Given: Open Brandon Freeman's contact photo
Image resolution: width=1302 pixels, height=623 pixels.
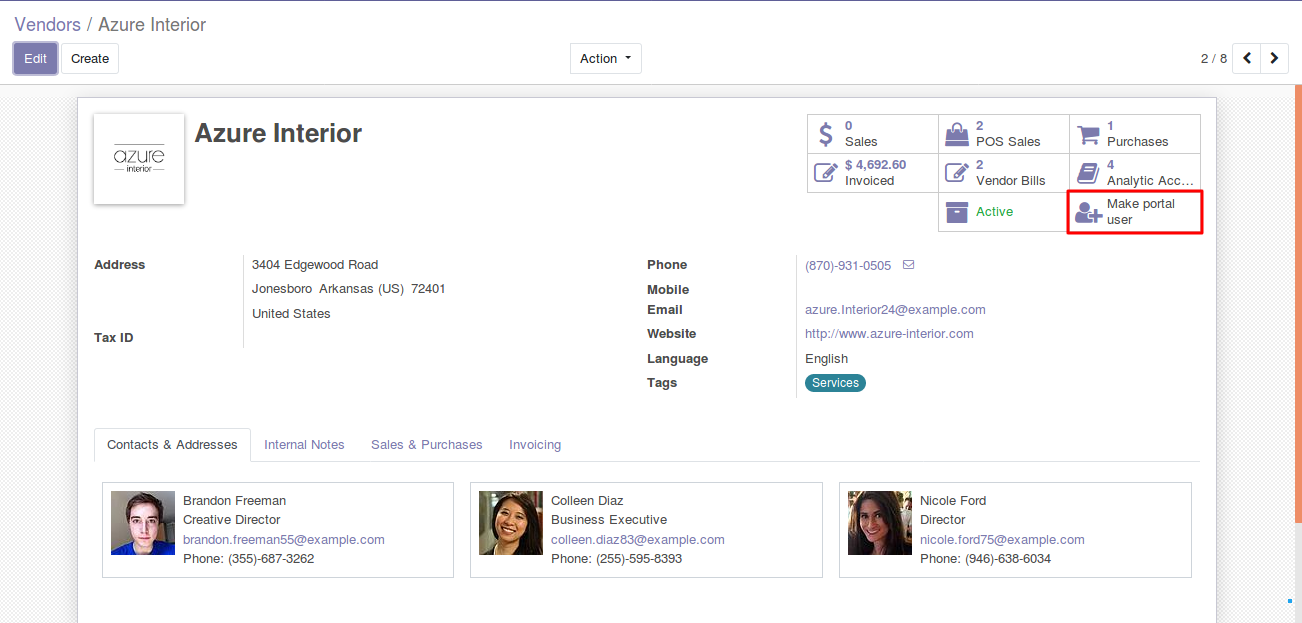Looking at the screenshot, I should 143,523.
